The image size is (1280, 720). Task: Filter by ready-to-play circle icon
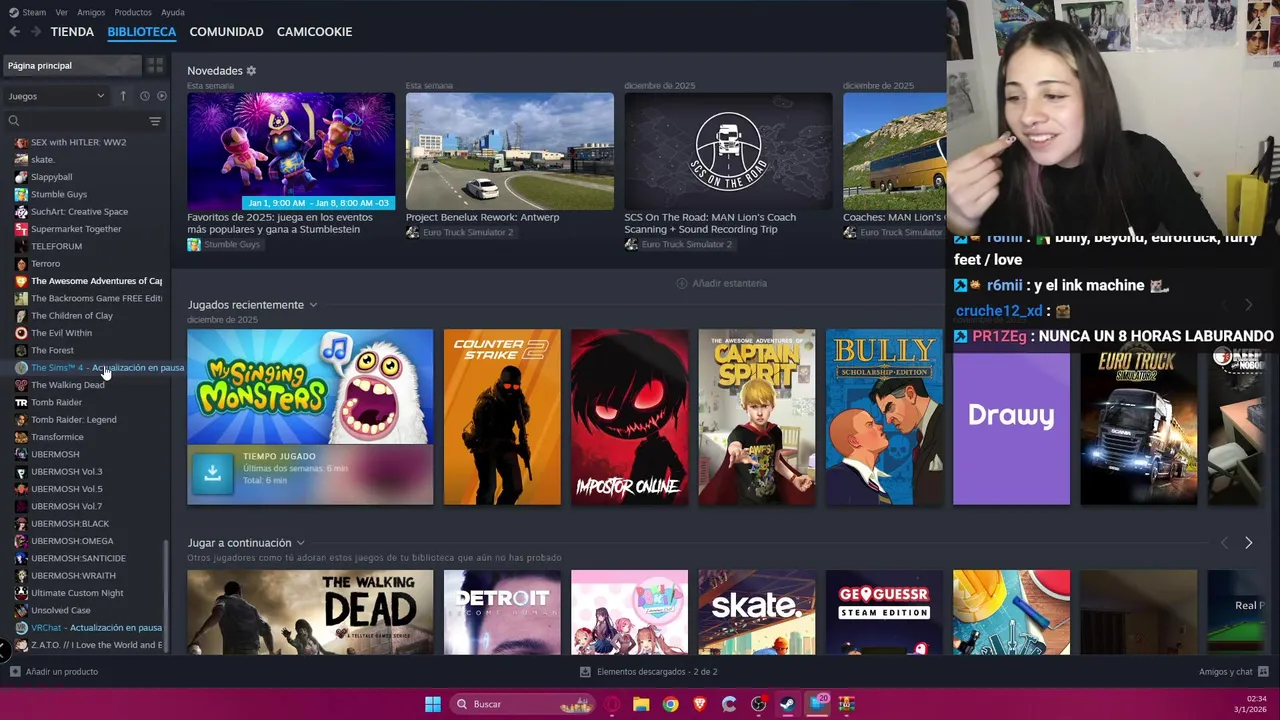(161, 96)
